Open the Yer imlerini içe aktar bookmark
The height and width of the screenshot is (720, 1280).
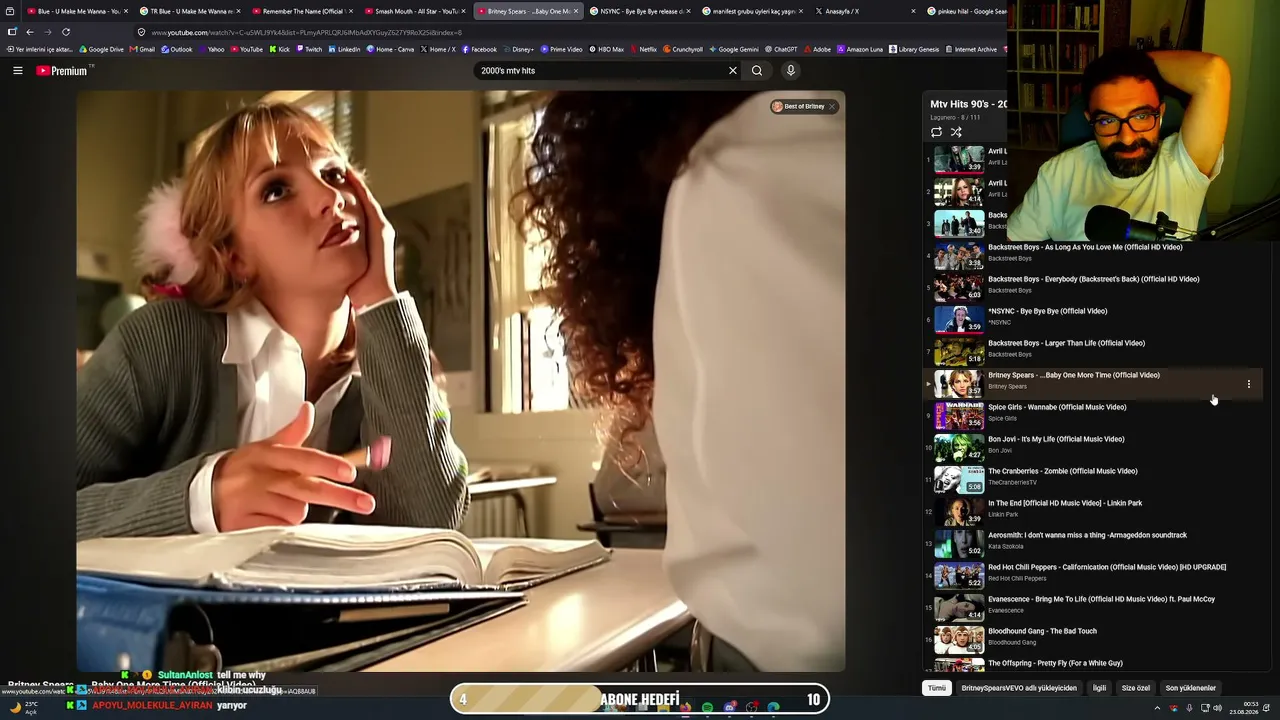click(40, 49)
